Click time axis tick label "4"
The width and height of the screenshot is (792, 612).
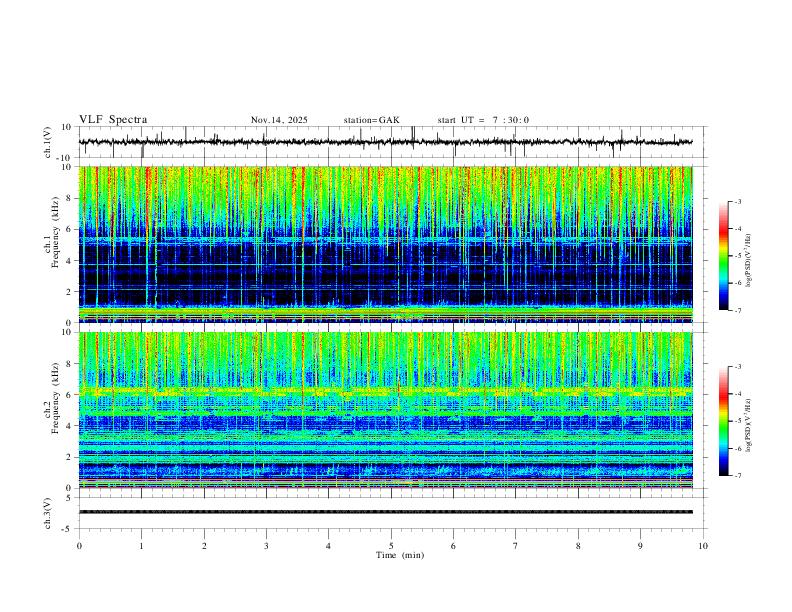pos(328,546)
